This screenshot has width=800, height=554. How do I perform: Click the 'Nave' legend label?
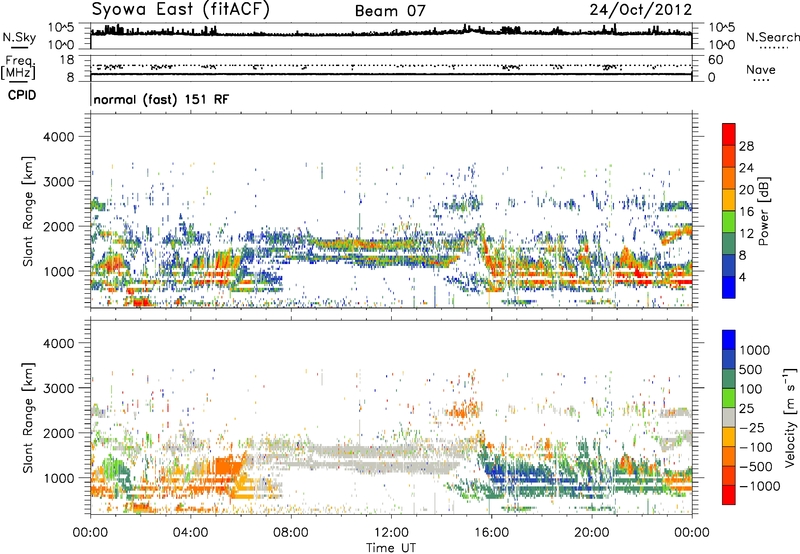(x=761, y=70)
